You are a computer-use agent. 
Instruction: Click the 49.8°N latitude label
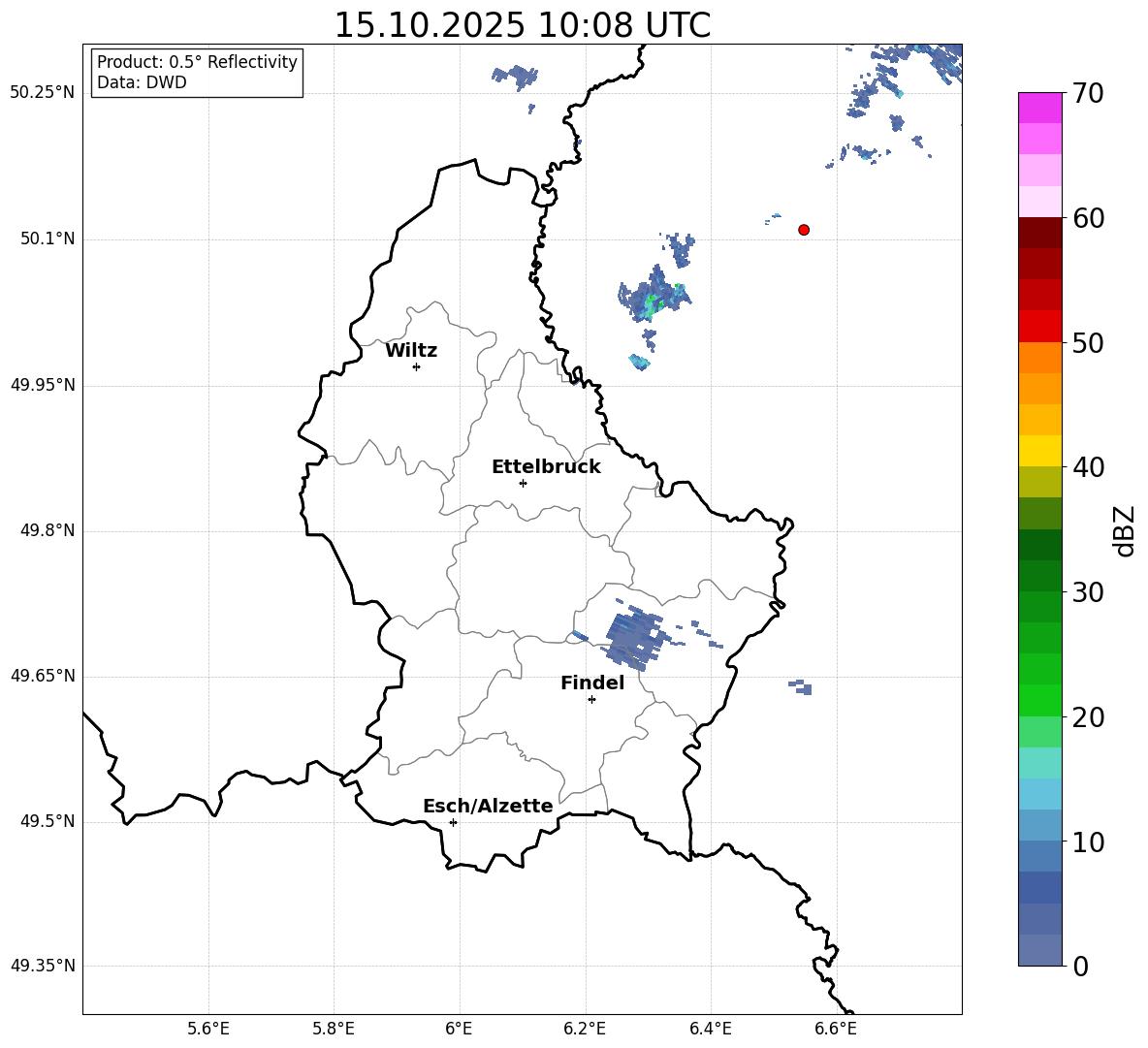coord(48,530)
